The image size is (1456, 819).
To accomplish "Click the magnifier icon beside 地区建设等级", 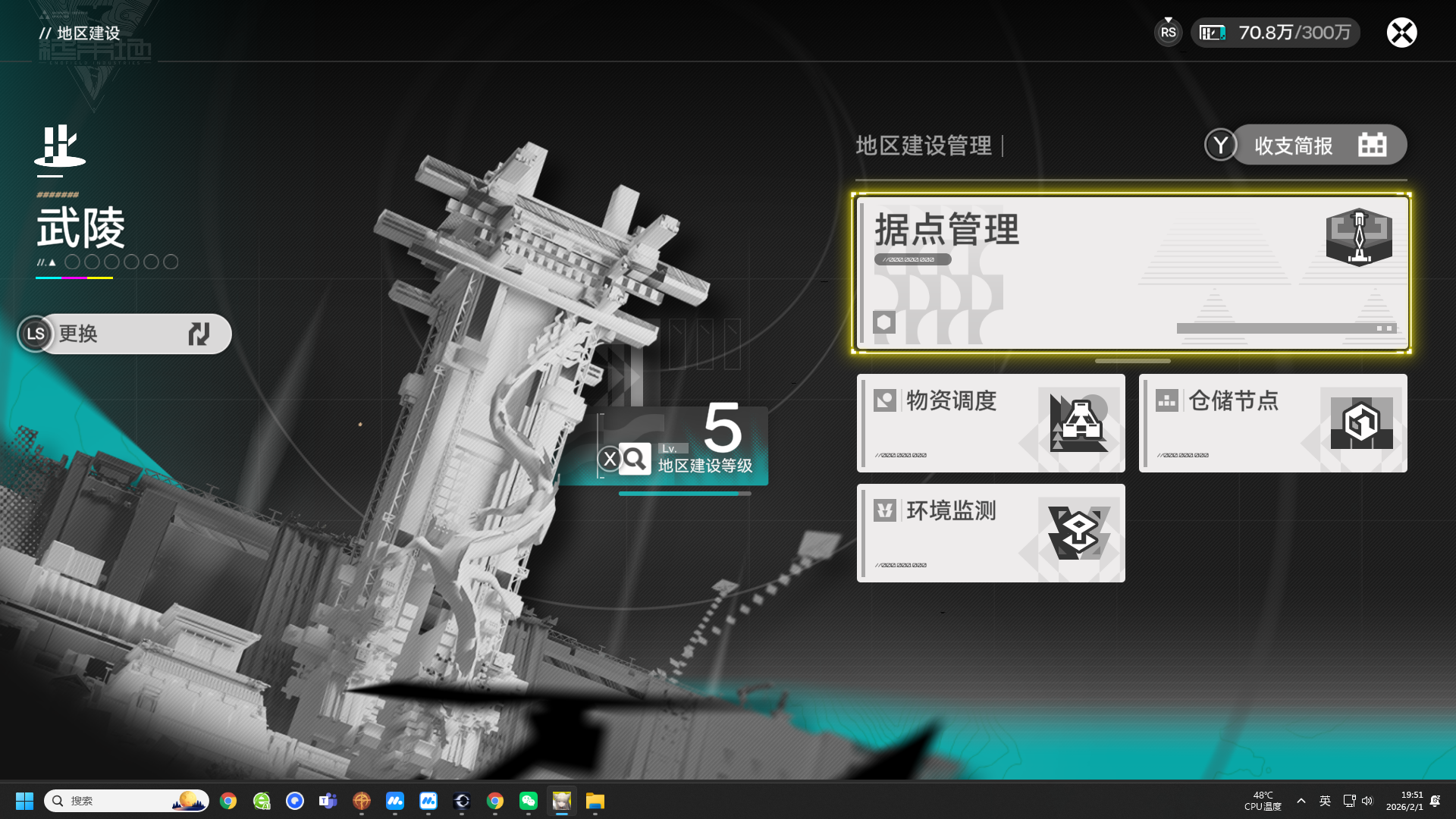I will tap(635, 459).
